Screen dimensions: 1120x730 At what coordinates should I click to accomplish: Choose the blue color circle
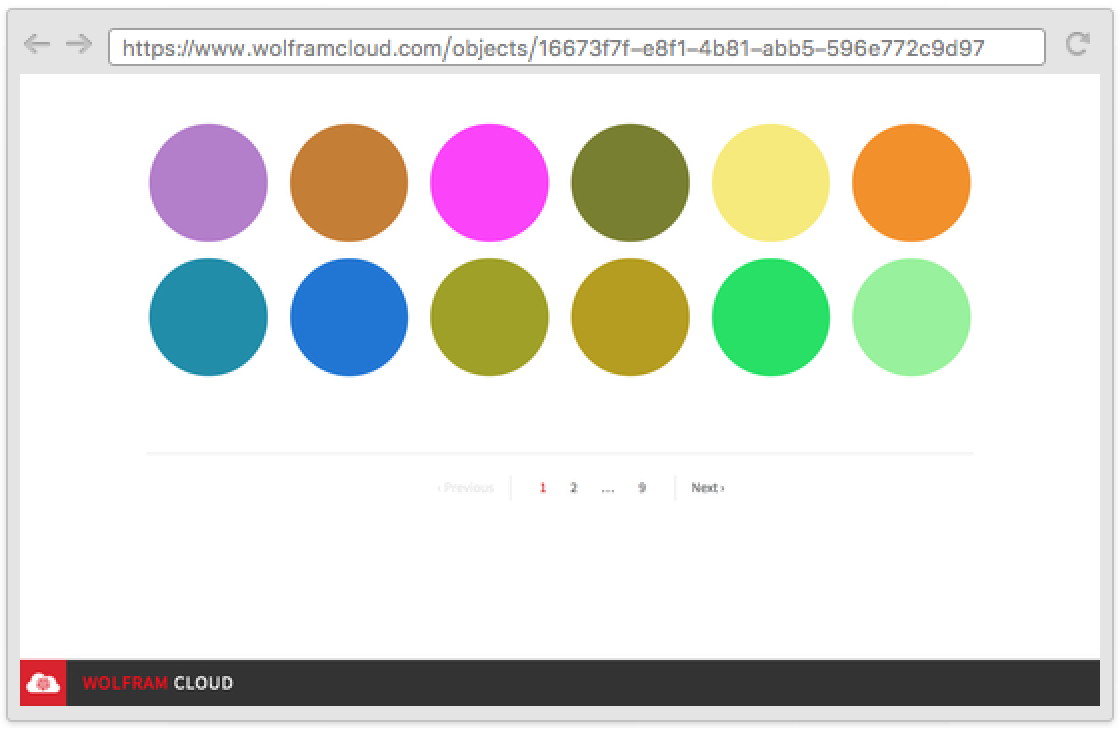[349, 317]
